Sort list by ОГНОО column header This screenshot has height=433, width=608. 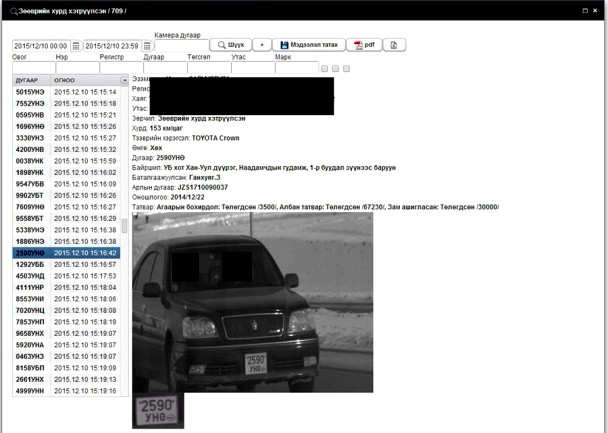pyautogui.click(x=85, y=80)
